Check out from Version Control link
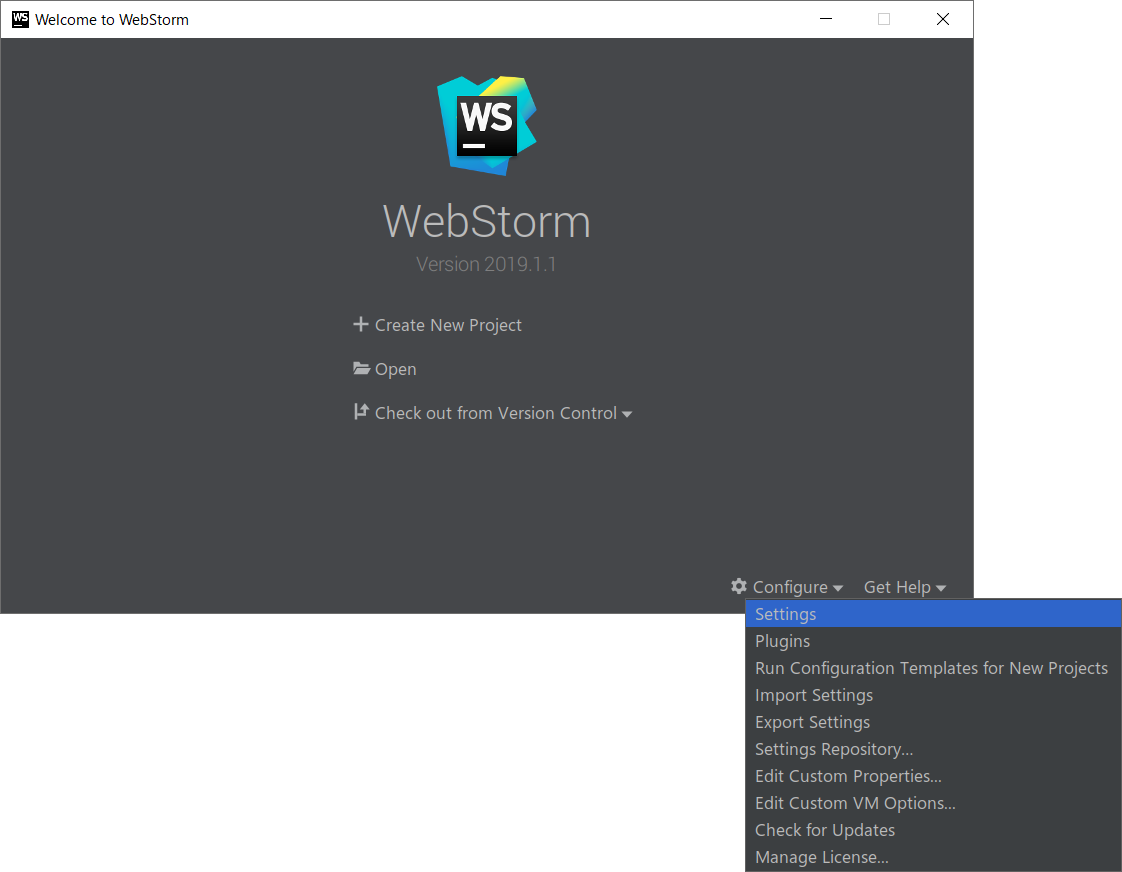The width and height of the screenshot is (1122, 872). pyautogui.click(x=496, y=413)
